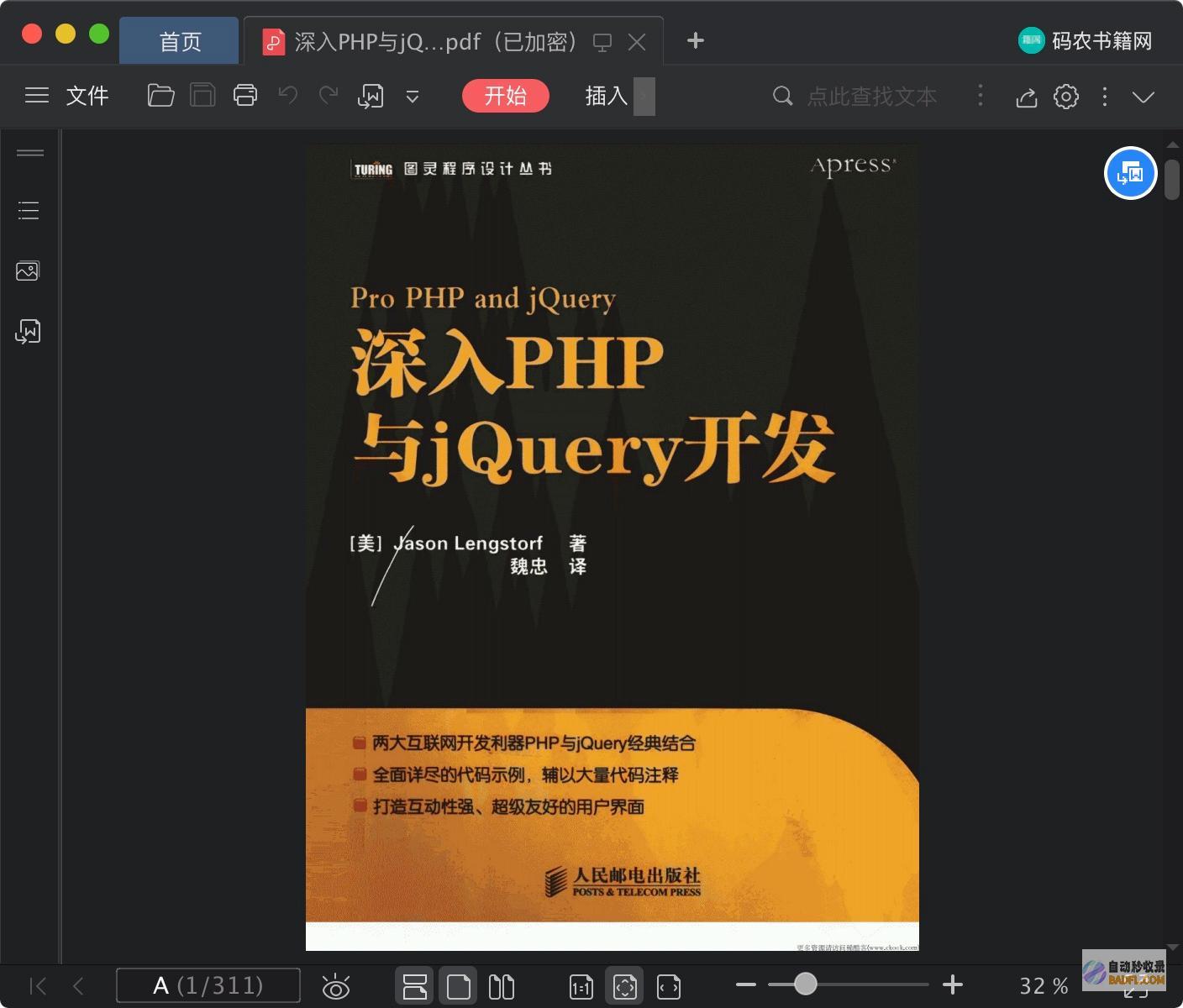Click the display mode icon on the PDF tab
Viewport: 1183px width, 1008px height.
click(x=602, y=42)
